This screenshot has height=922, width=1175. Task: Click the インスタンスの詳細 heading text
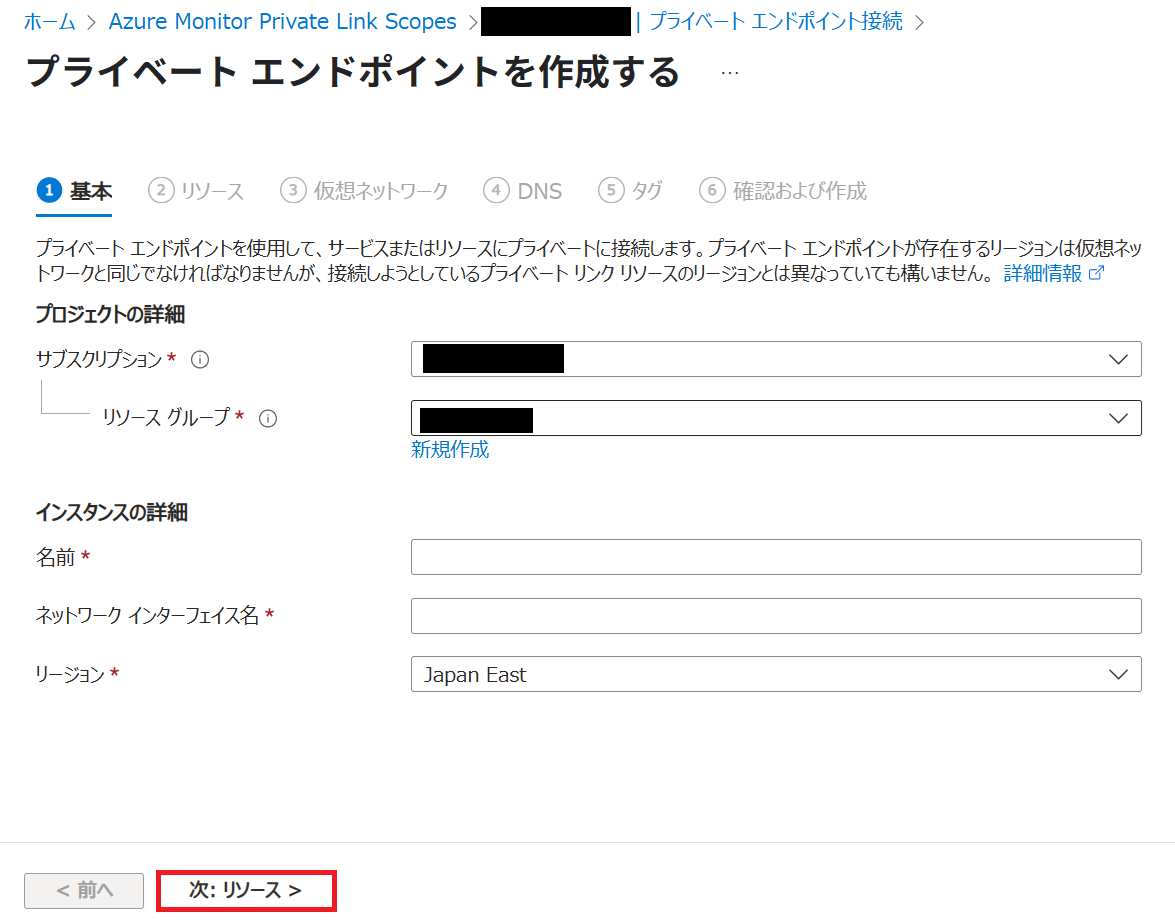click(112, 513)
